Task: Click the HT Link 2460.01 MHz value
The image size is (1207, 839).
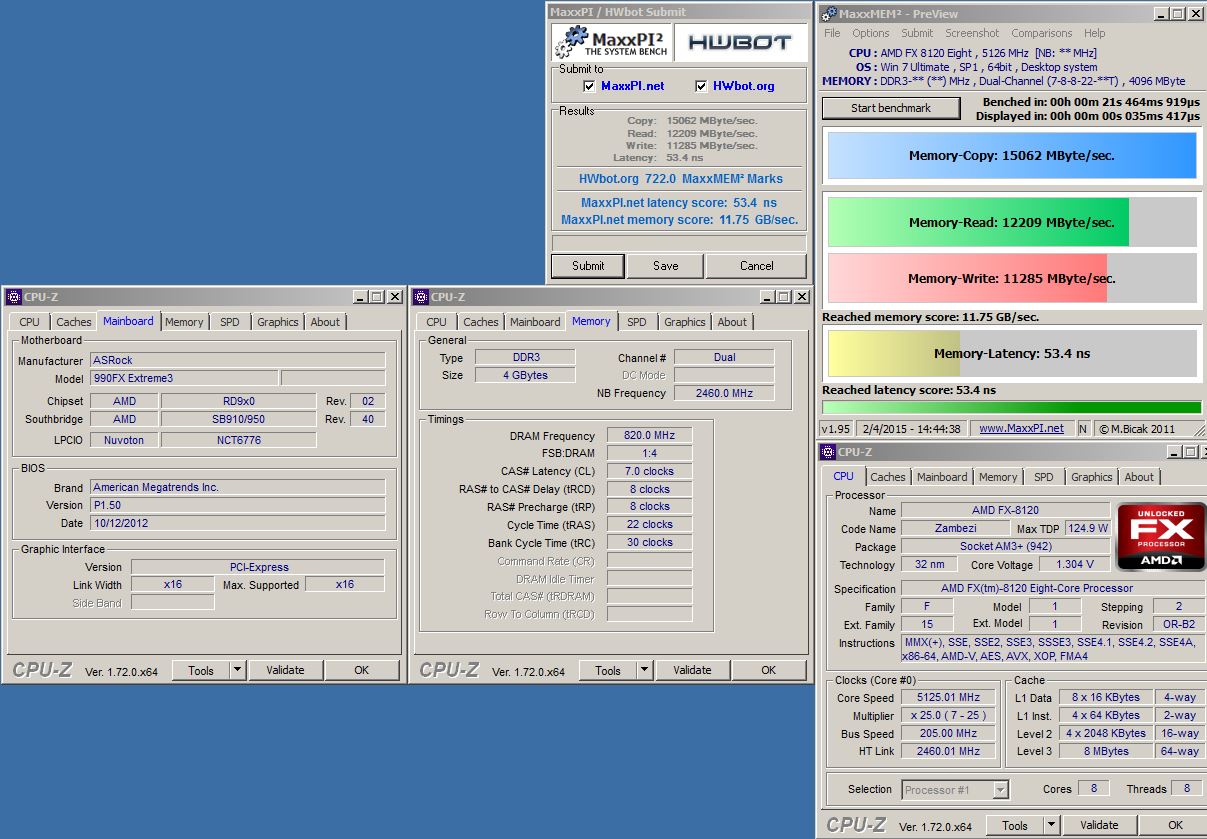Action: (949, 751)
